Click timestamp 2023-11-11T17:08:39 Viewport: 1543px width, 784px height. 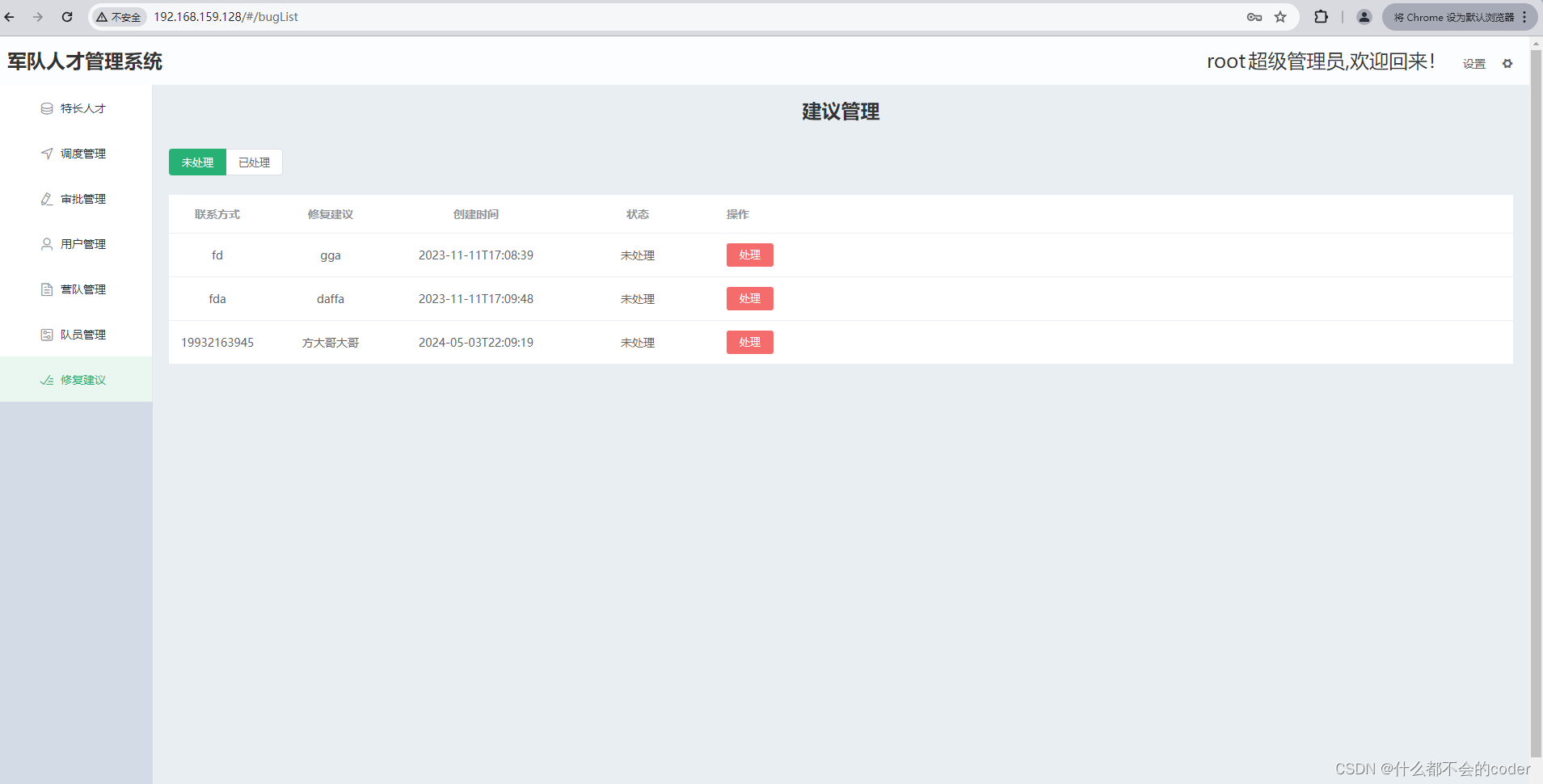(x=476, y=255)
